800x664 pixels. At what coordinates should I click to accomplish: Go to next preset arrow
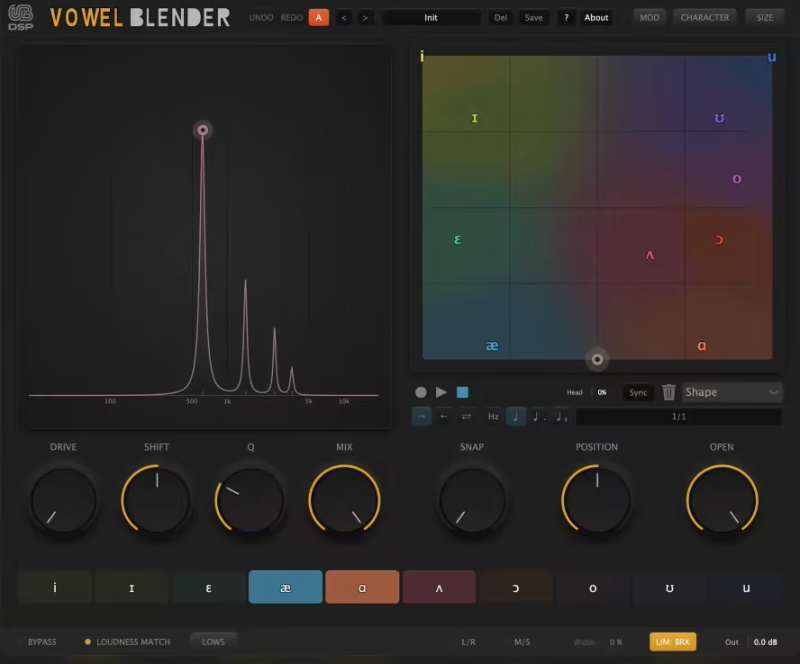pos(365,17)
